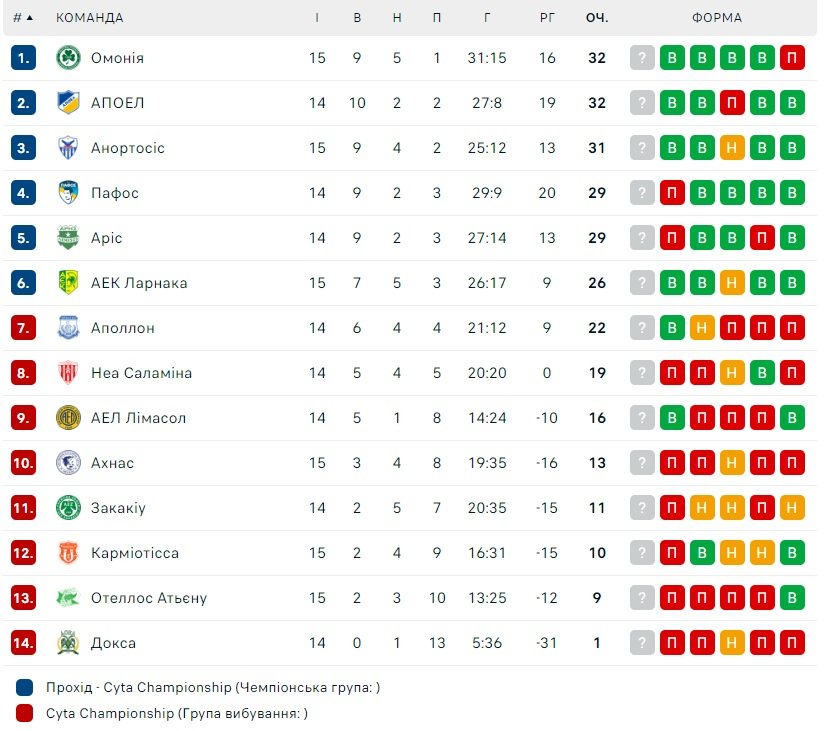
Task: Click the Омонія club crest icon
Action: coord(68,58)
